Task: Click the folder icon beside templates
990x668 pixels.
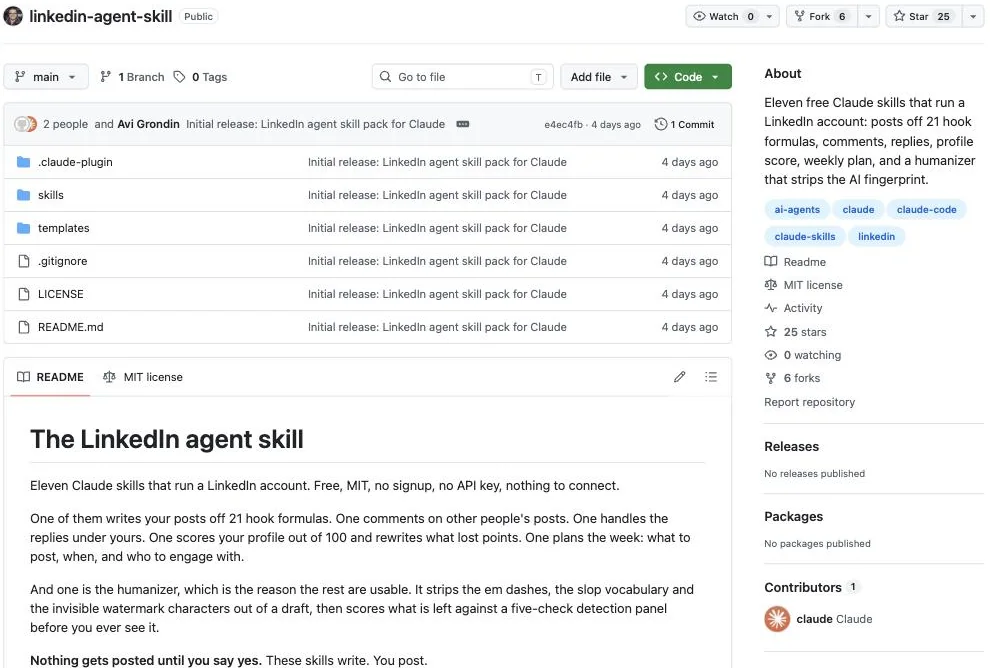Action: (x=23, y=228)
